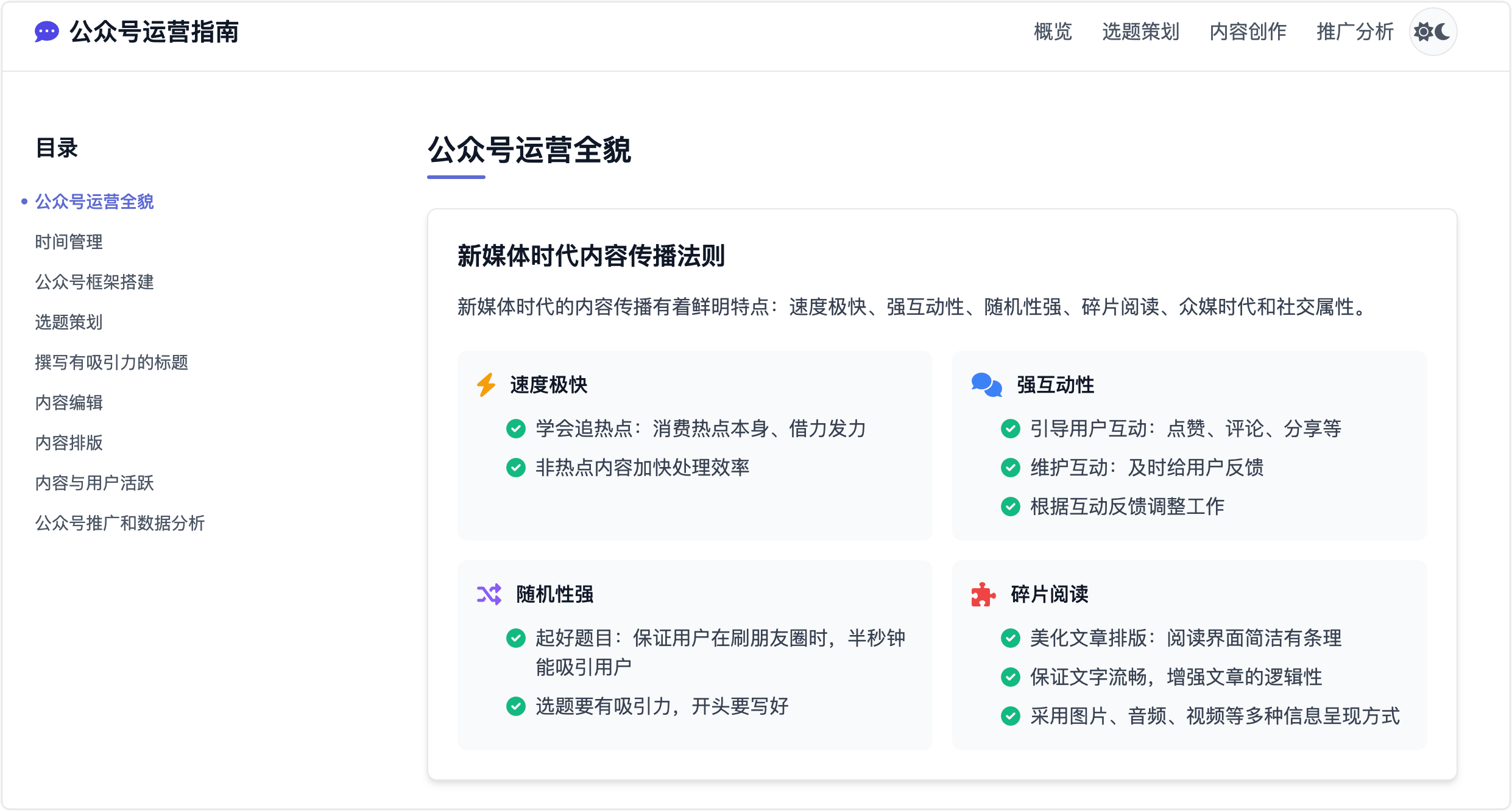This screenshot has width=1512, height=811.
Task: Click the blue chat bubbles icon by 强互动性
Action: click(x=986, y=385)
